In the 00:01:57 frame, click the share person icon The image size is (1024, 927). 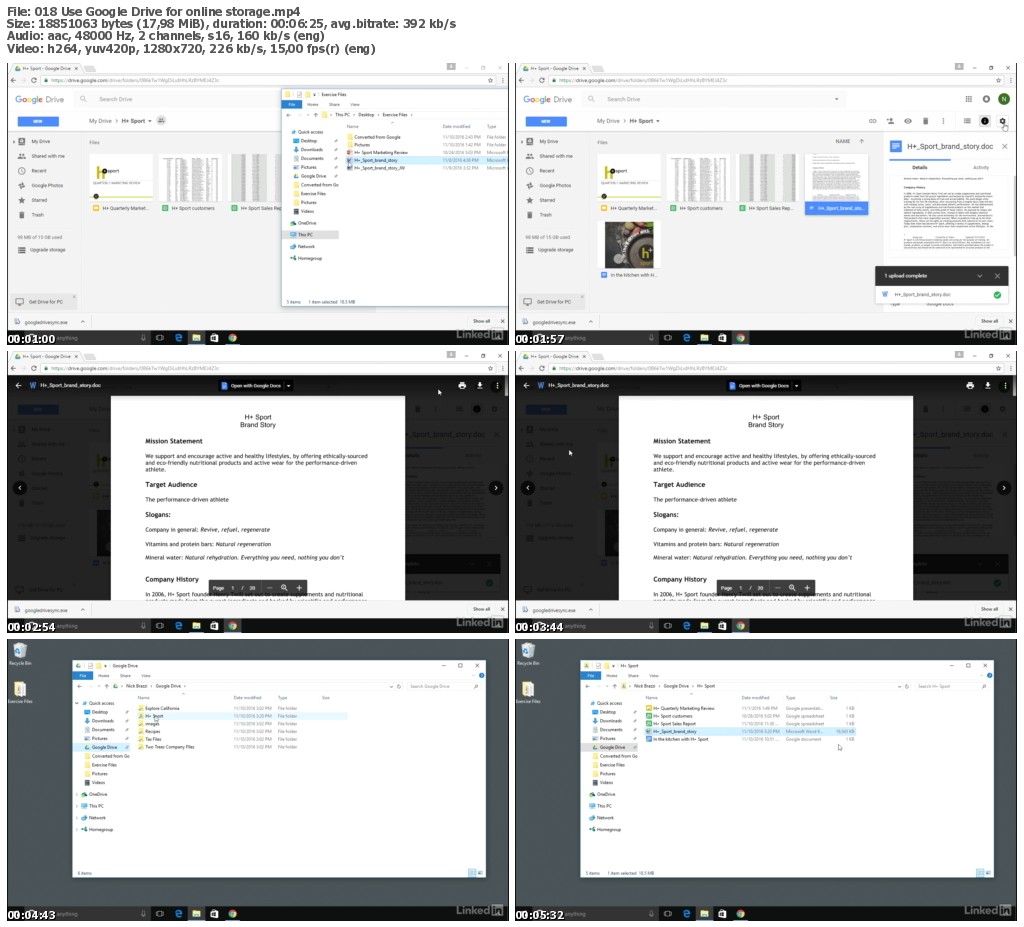pos(889,121)
